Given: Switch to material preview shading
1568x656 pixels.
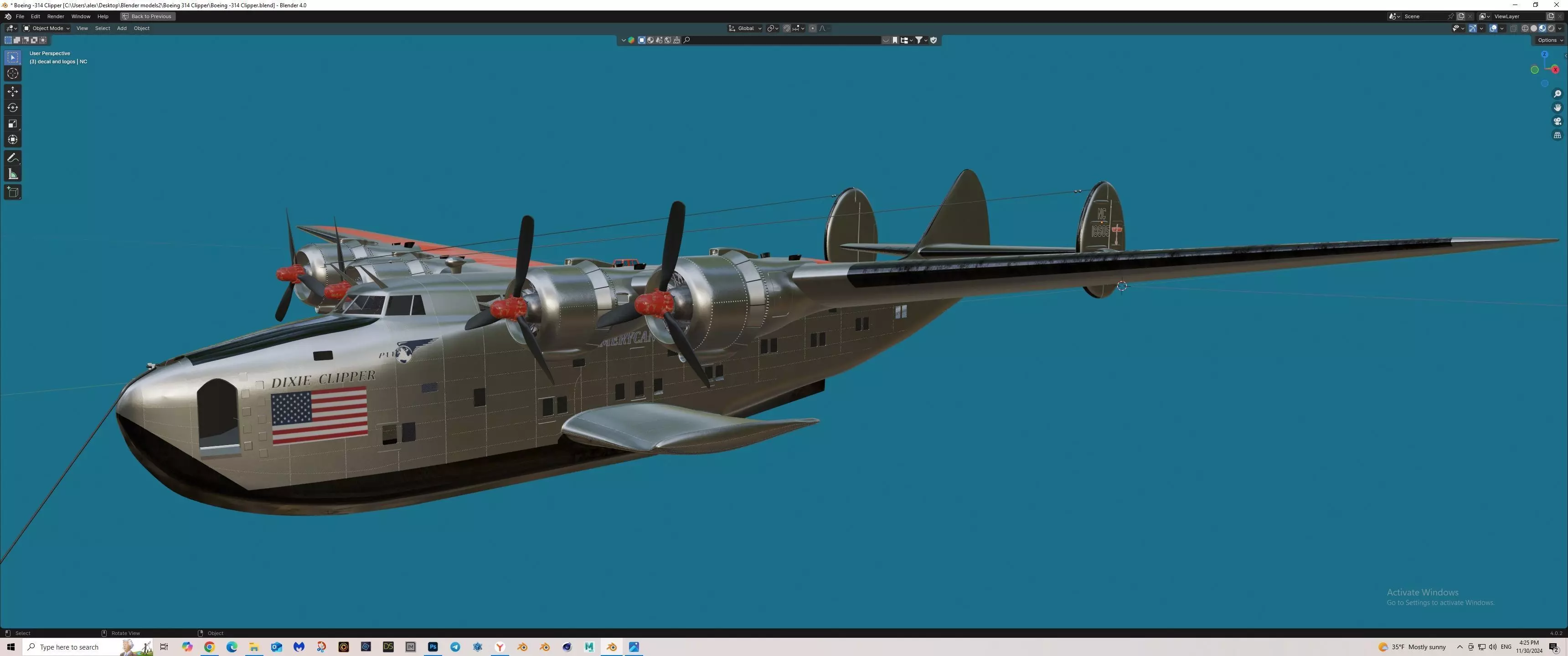Looking at the screenshot, I should tap(1542, 28).
